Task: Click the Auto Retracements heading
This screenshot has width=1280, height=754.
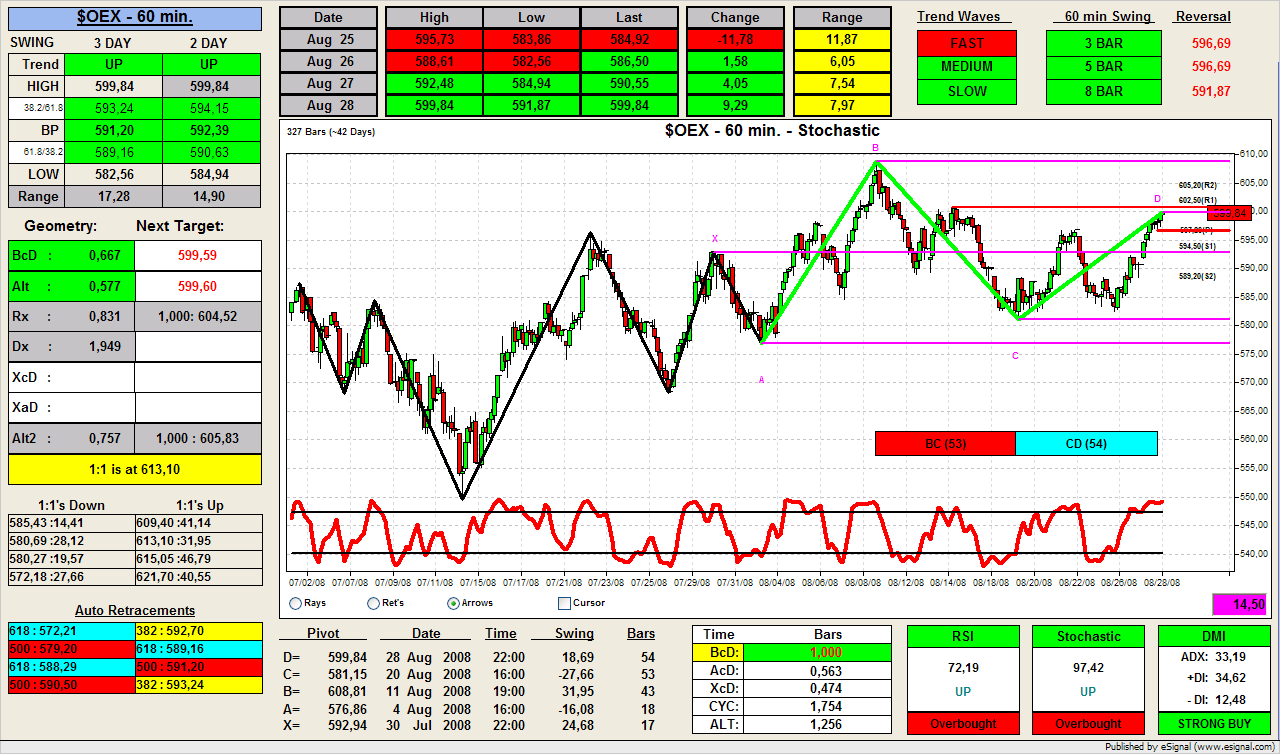Action: click(x=135, y=610)
